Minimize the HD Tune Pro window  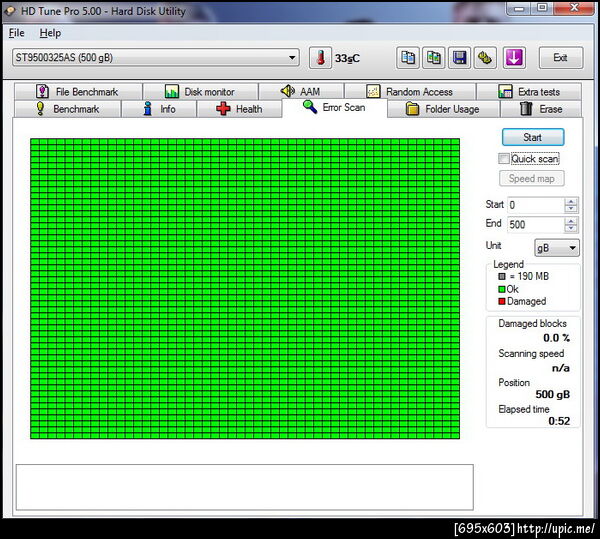pyautogui.click(x=519, y=8)
